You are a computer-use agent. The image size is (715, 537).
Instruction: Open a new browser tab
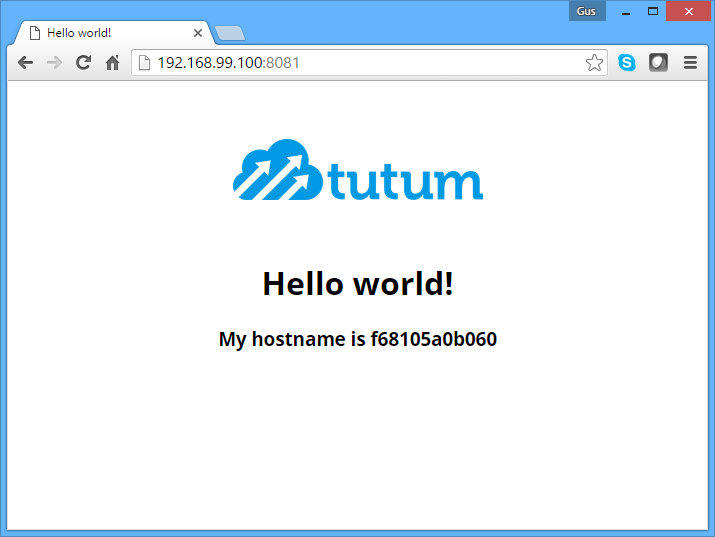tap(230, 34)
